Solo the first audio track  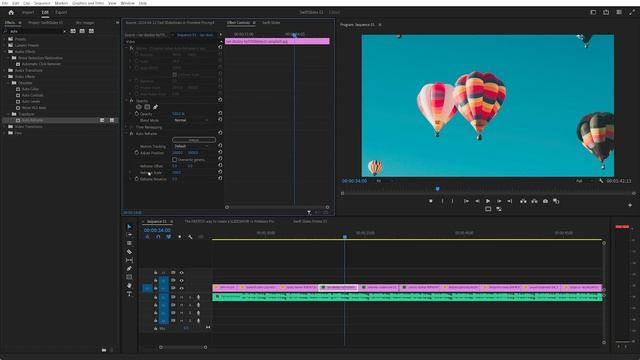(190, 297)
